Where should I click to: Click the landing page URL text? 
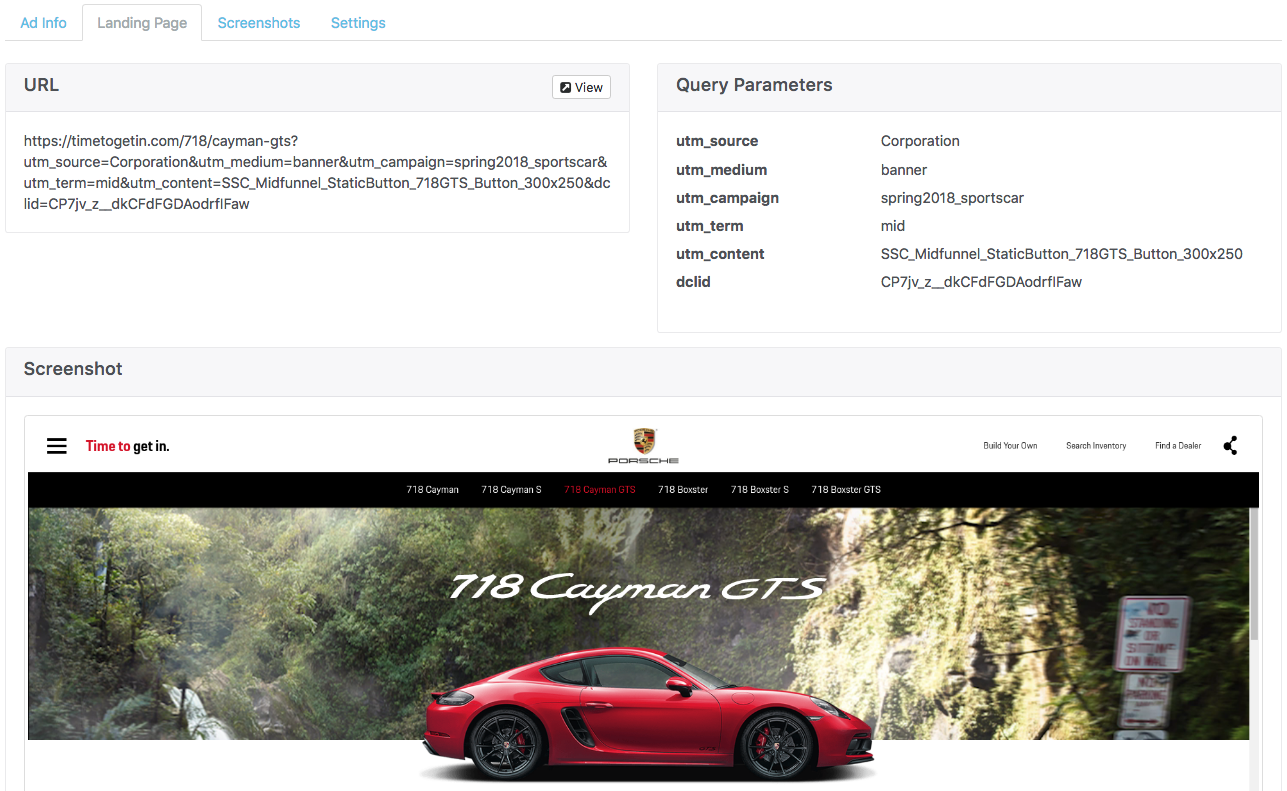pos(317,172)
